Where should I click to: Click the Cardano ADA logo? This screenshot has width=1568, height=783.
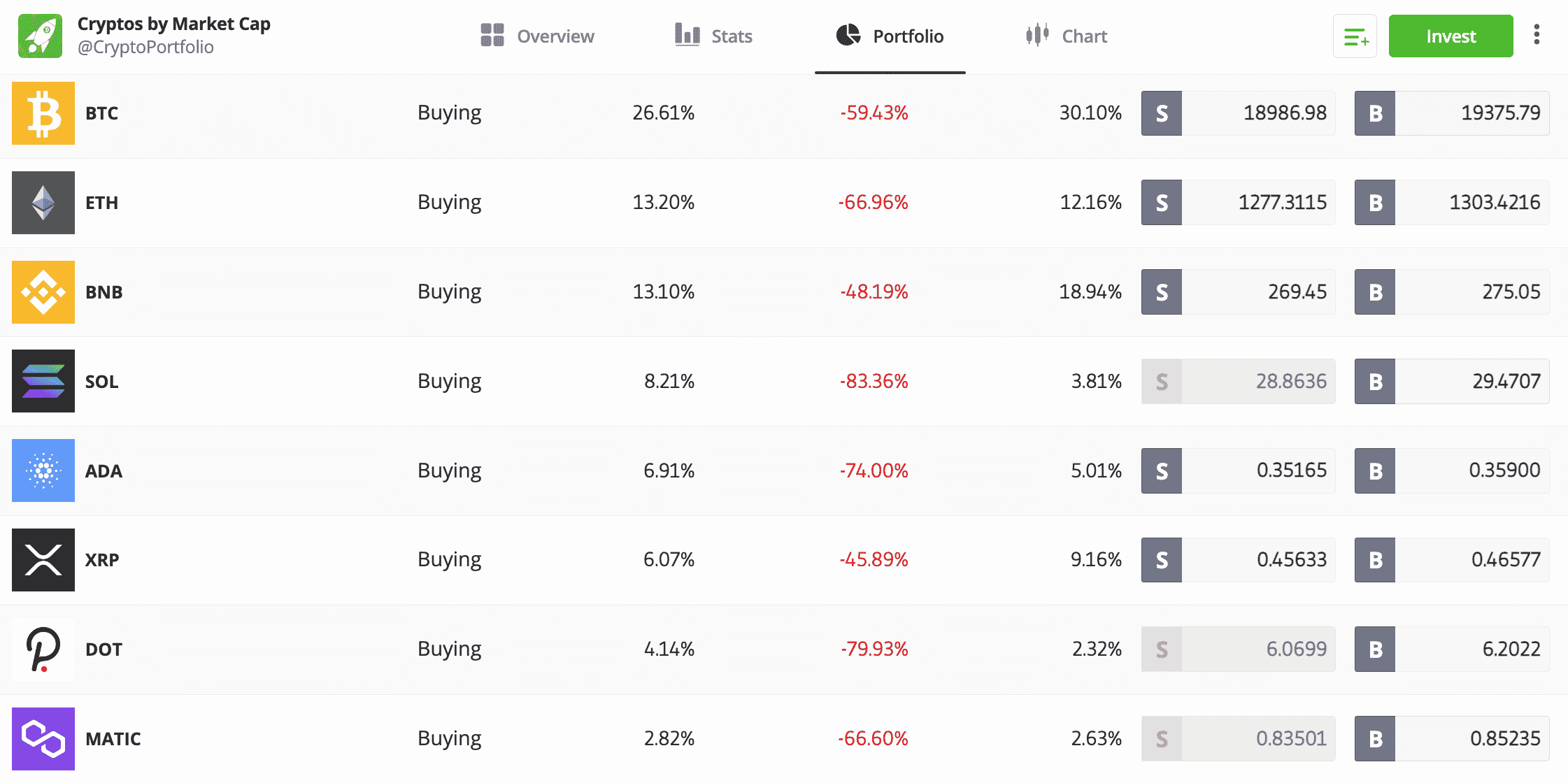pyautogui.click(x=43, y=470)
